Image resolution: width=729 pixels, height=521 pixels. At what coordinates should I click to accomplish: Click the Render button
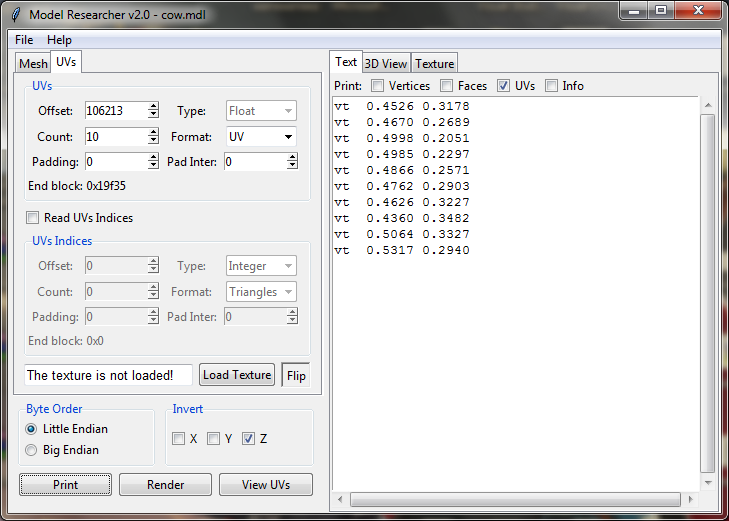166,485
